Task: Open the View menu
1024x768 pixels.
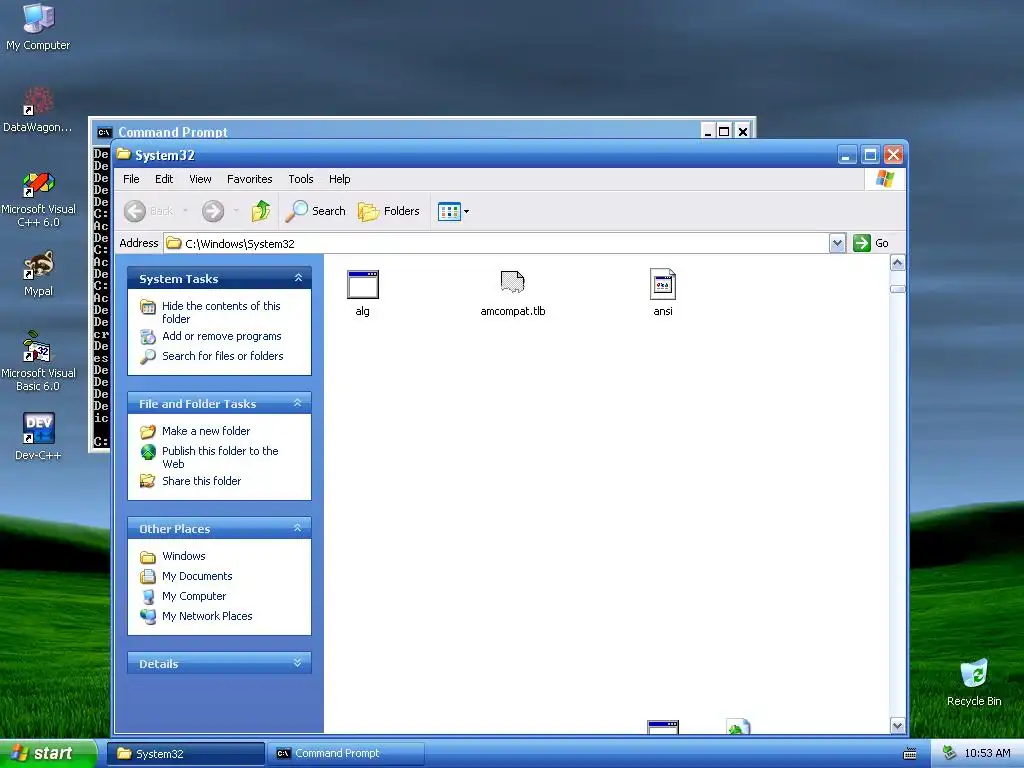Action: (x=200, y=179)
